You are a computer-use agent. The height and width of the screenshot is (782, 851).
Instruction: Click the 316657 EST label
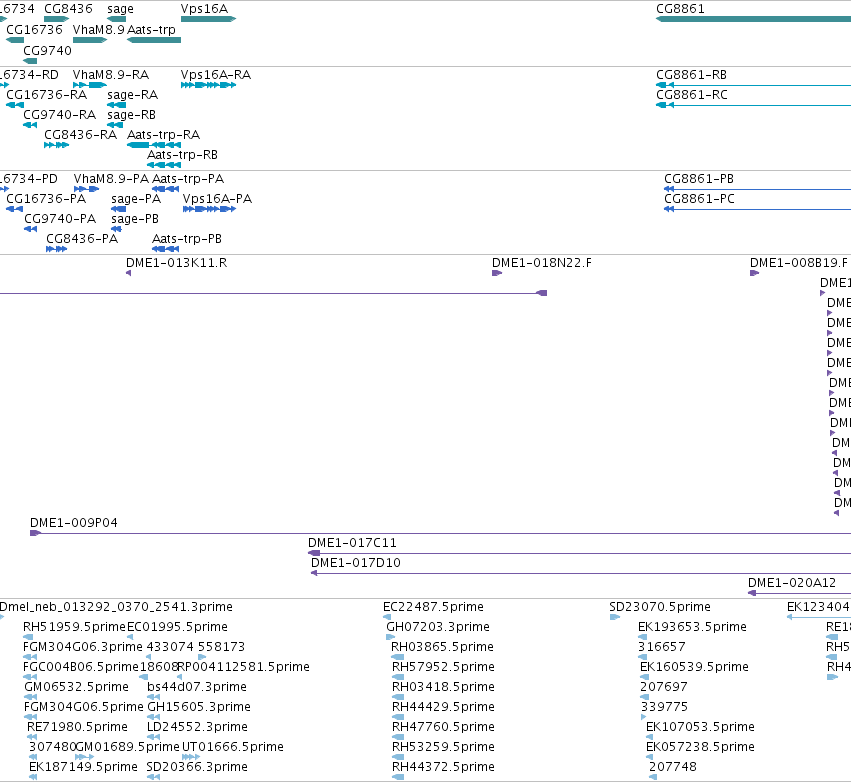click(x=662, y=647)
